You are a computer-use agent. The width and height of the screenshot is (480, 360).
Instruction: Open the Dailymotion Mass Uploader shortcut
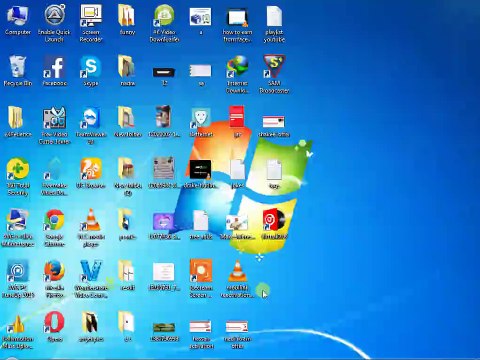18,331
